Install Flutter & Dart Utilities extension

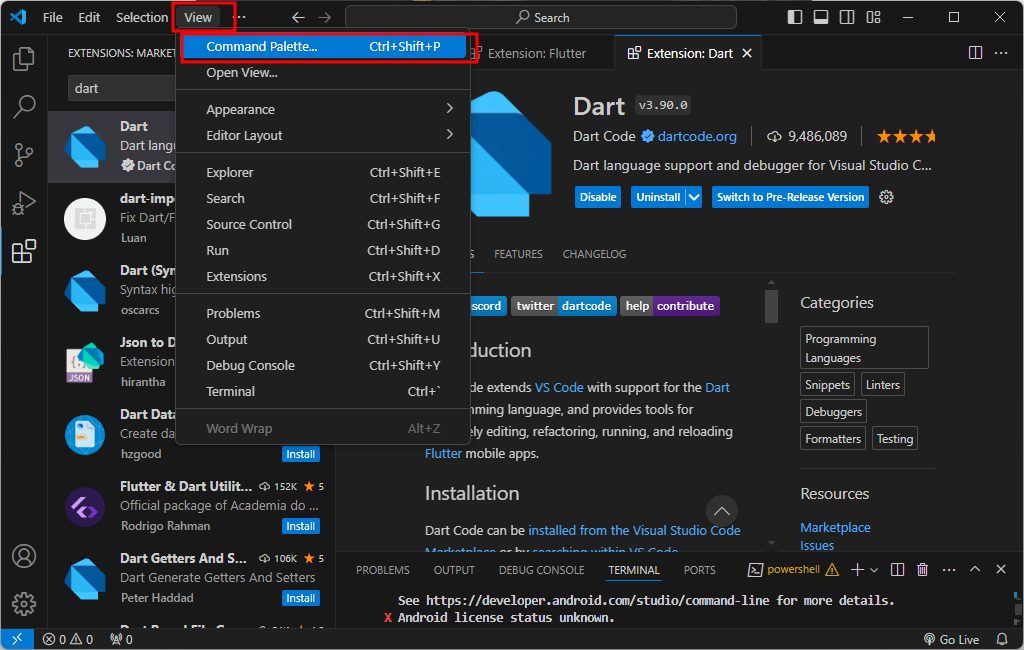300,526
